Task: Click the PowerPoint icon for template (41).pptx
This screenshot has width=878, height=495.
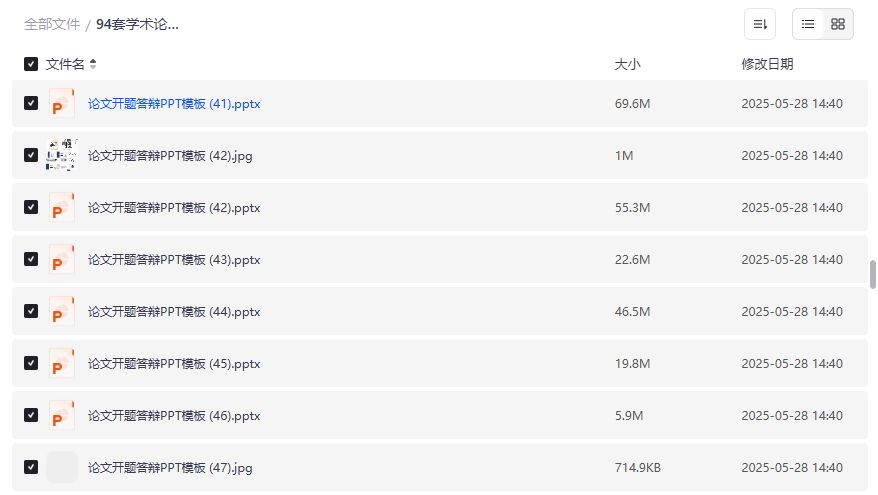Action: click(62, 104)
